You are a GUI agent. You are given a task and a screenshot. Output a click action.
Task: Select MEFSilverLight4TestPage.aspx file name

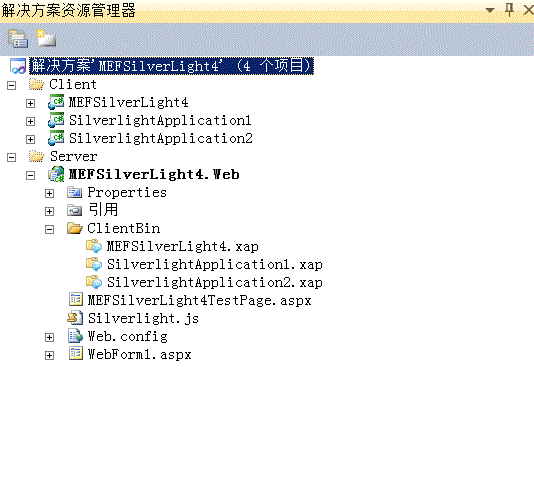click(x=200, y=301)
